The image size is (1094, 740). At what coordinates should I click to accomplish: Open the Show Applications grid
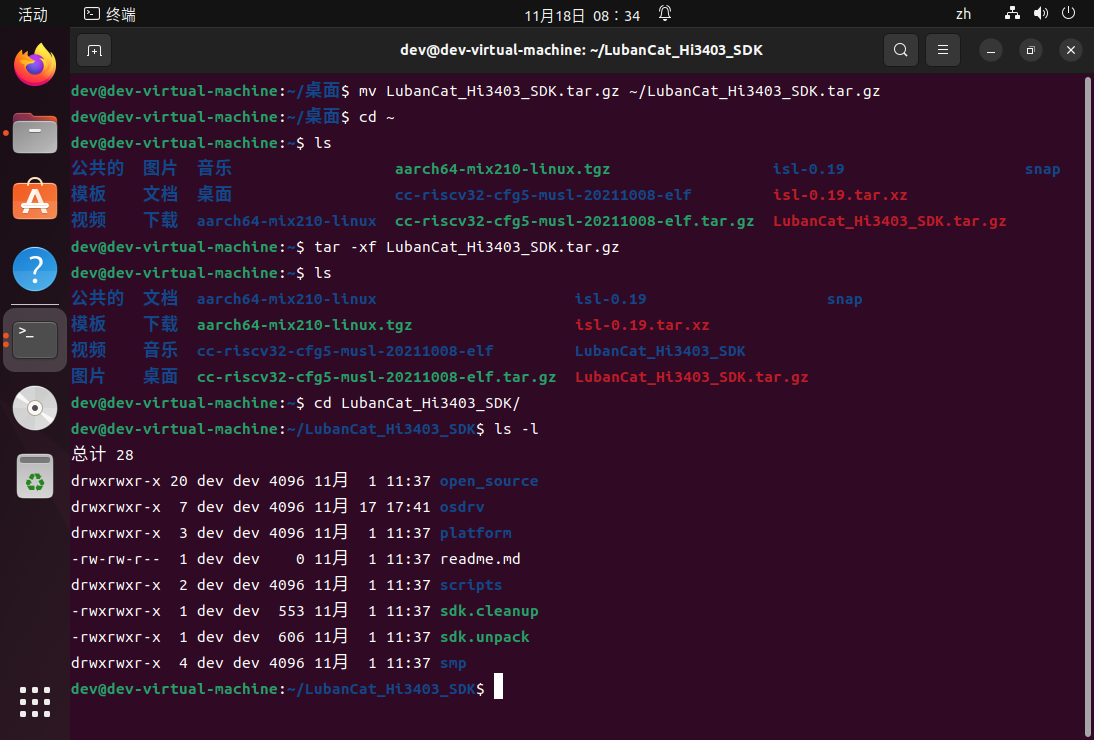coord(34,702)
